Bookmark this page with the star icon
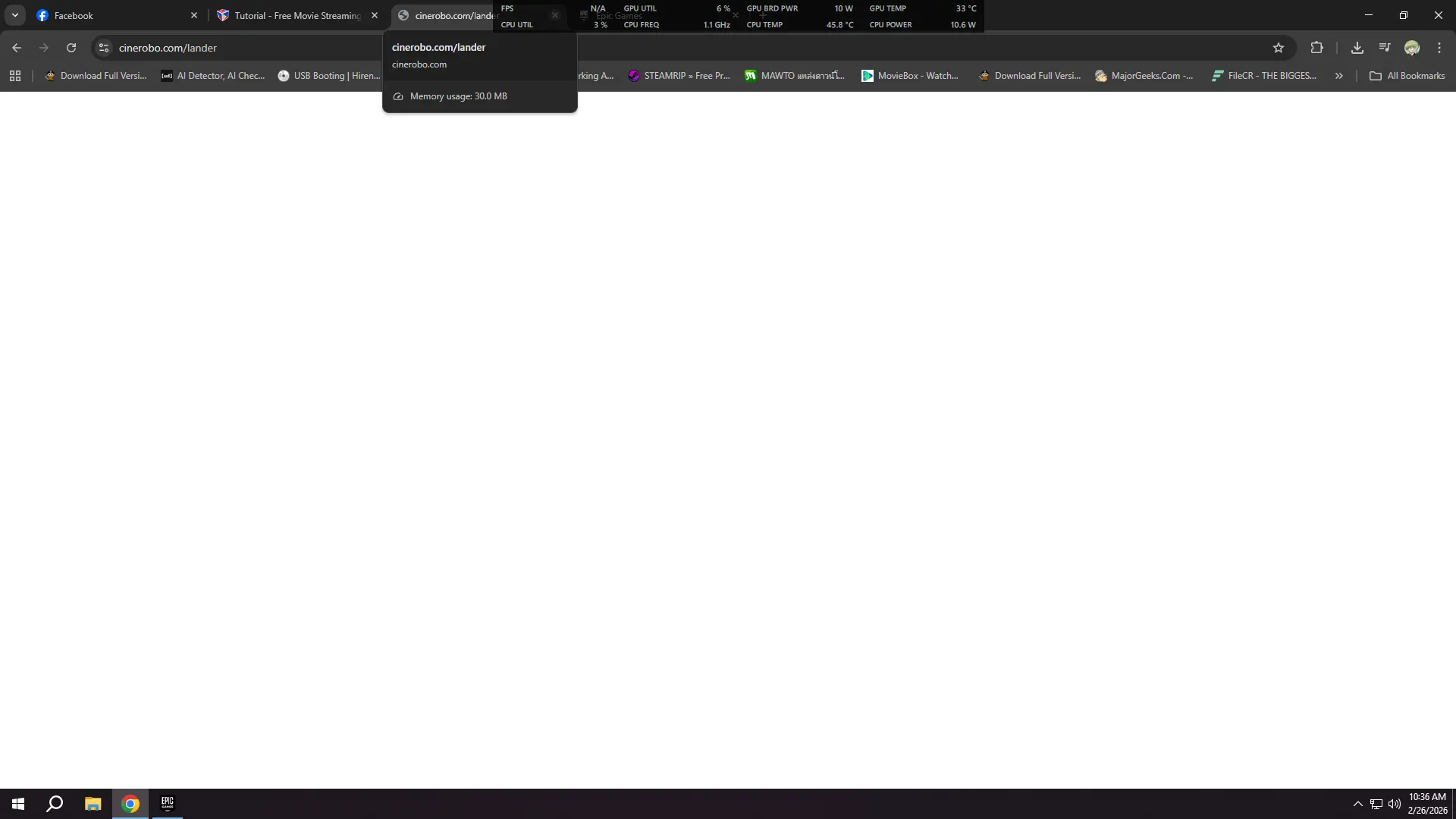This screenshot has width=1456, height=819. 1279,48
